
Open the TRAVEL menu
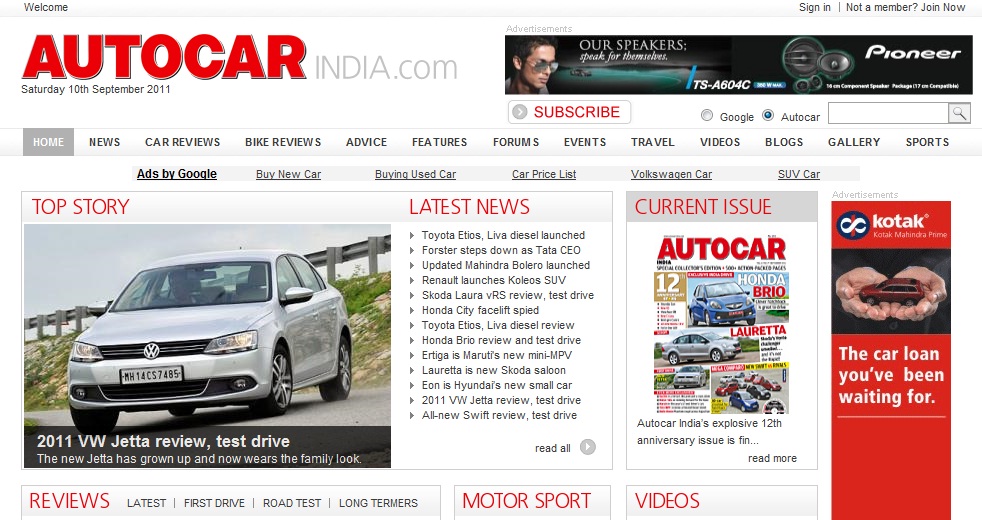click(x=653, y=142)
